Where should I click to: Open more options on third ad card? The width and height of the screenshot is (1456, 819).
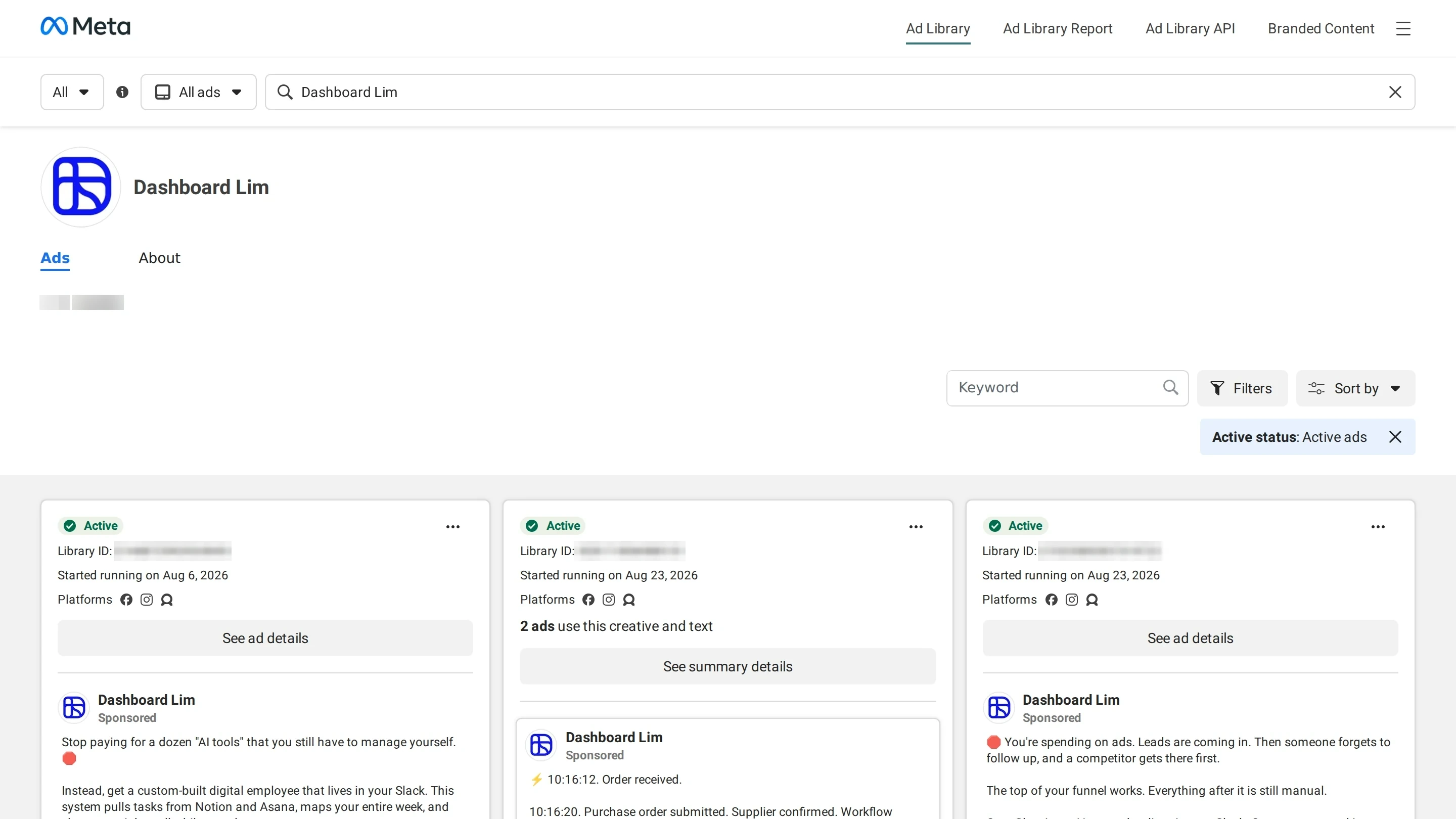point(1378,527)
